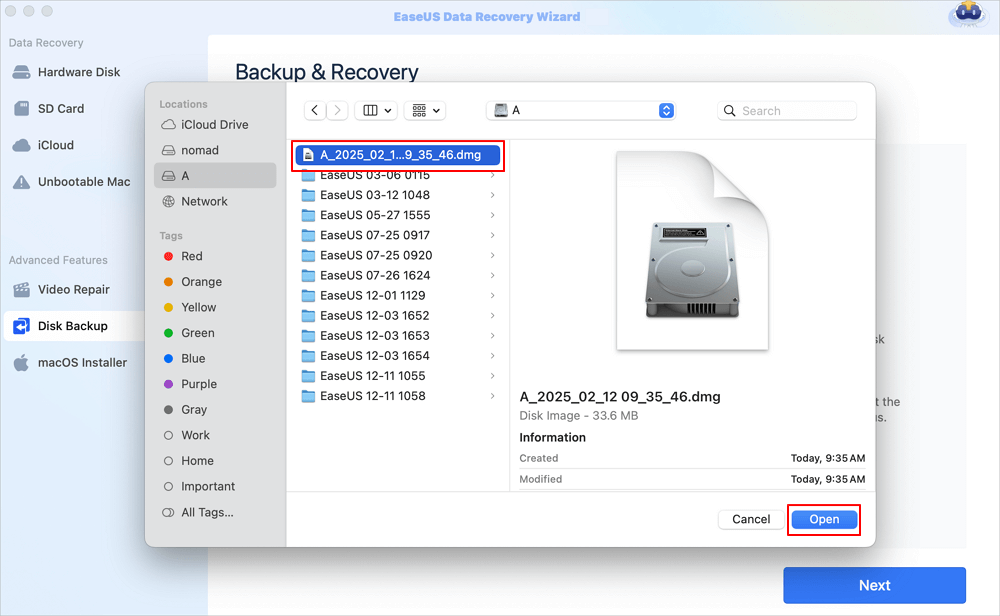This screenshot has height=616, width=1000.
Task: Click the iCloud Drive cloud icon
Action: (x=168, y=124)
